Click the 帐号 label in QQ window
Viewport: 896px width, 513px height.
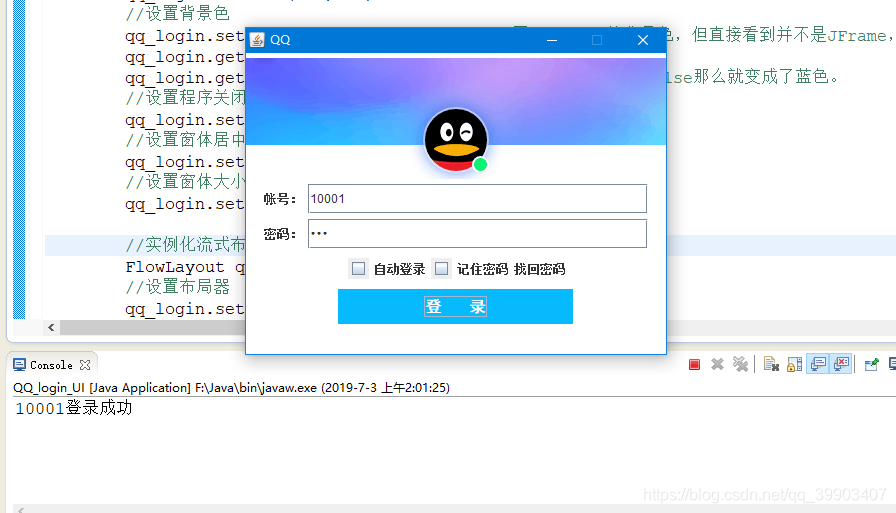[279, 199]
